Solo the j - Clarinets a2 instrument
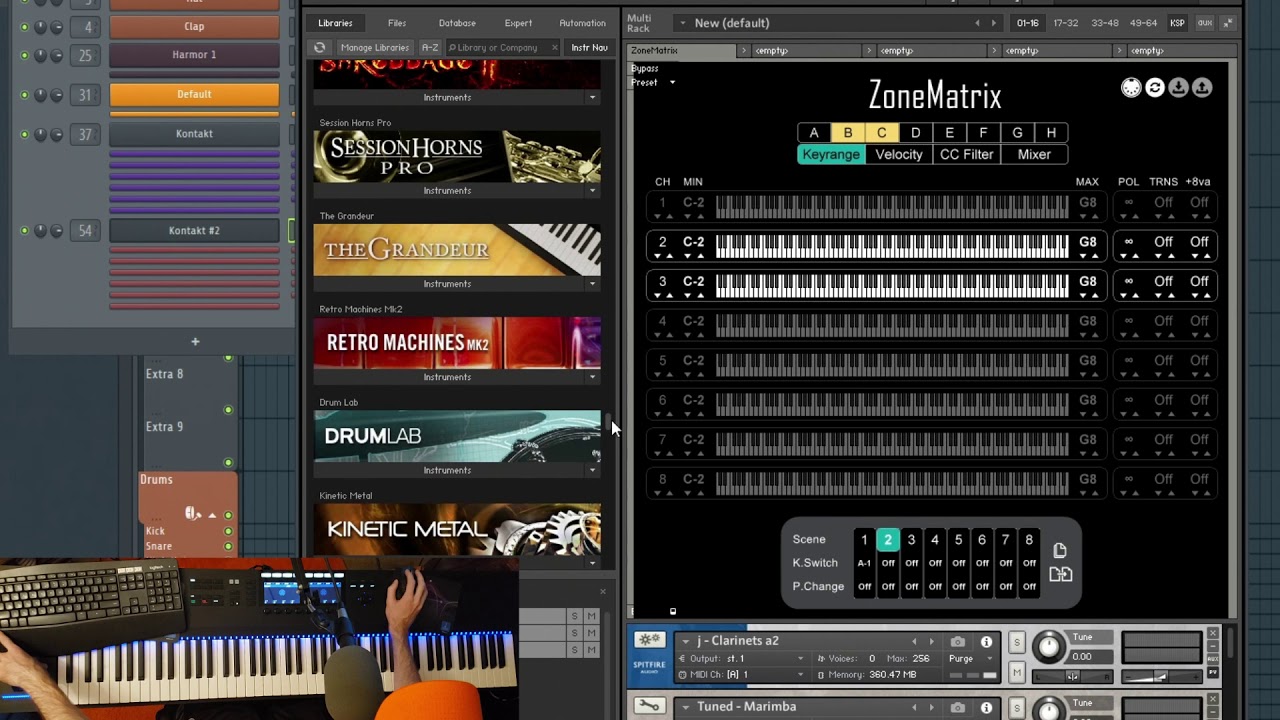The image size is (1280, 720). [x=1017, y=642]
